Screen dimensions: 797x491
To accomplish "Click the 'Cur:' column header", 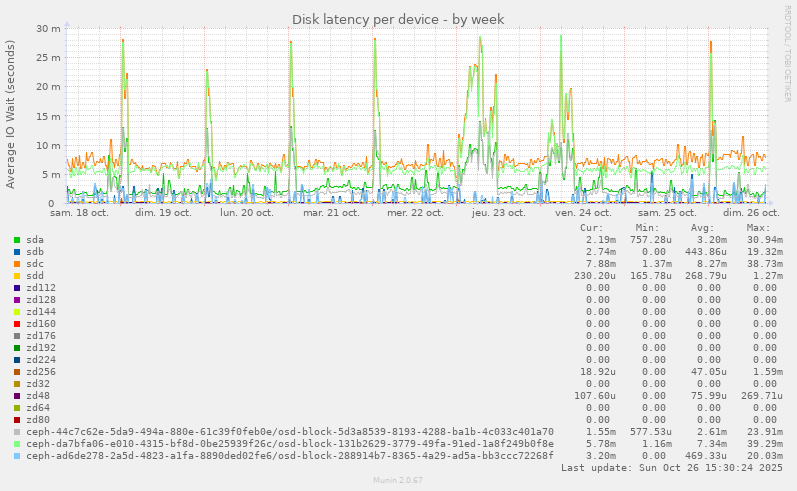I will coord(603,228).
